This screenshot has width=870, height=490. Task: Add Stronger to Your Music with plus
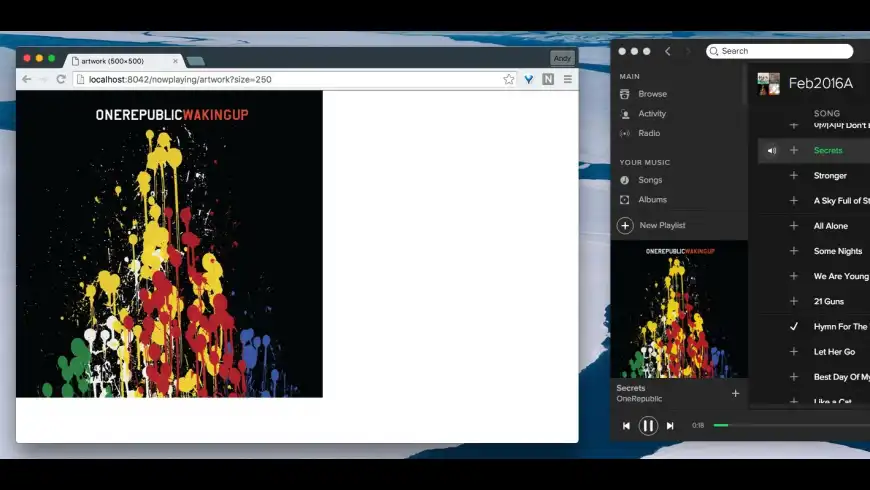(x=794, y=175)
